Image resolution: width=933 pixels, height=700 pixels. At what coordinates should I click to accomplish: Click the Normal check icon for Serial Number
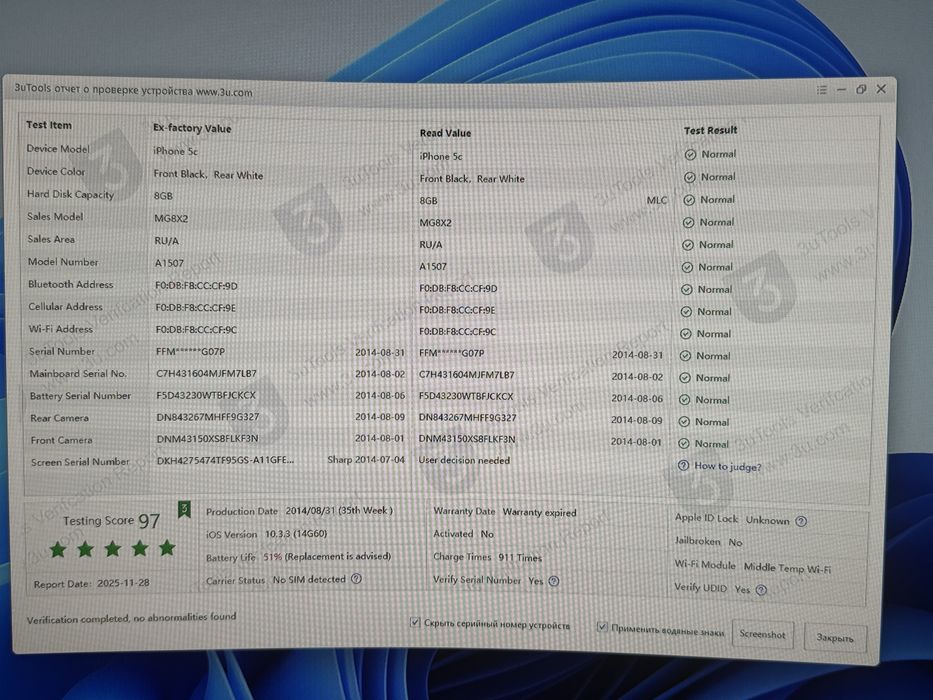(685, 356)
